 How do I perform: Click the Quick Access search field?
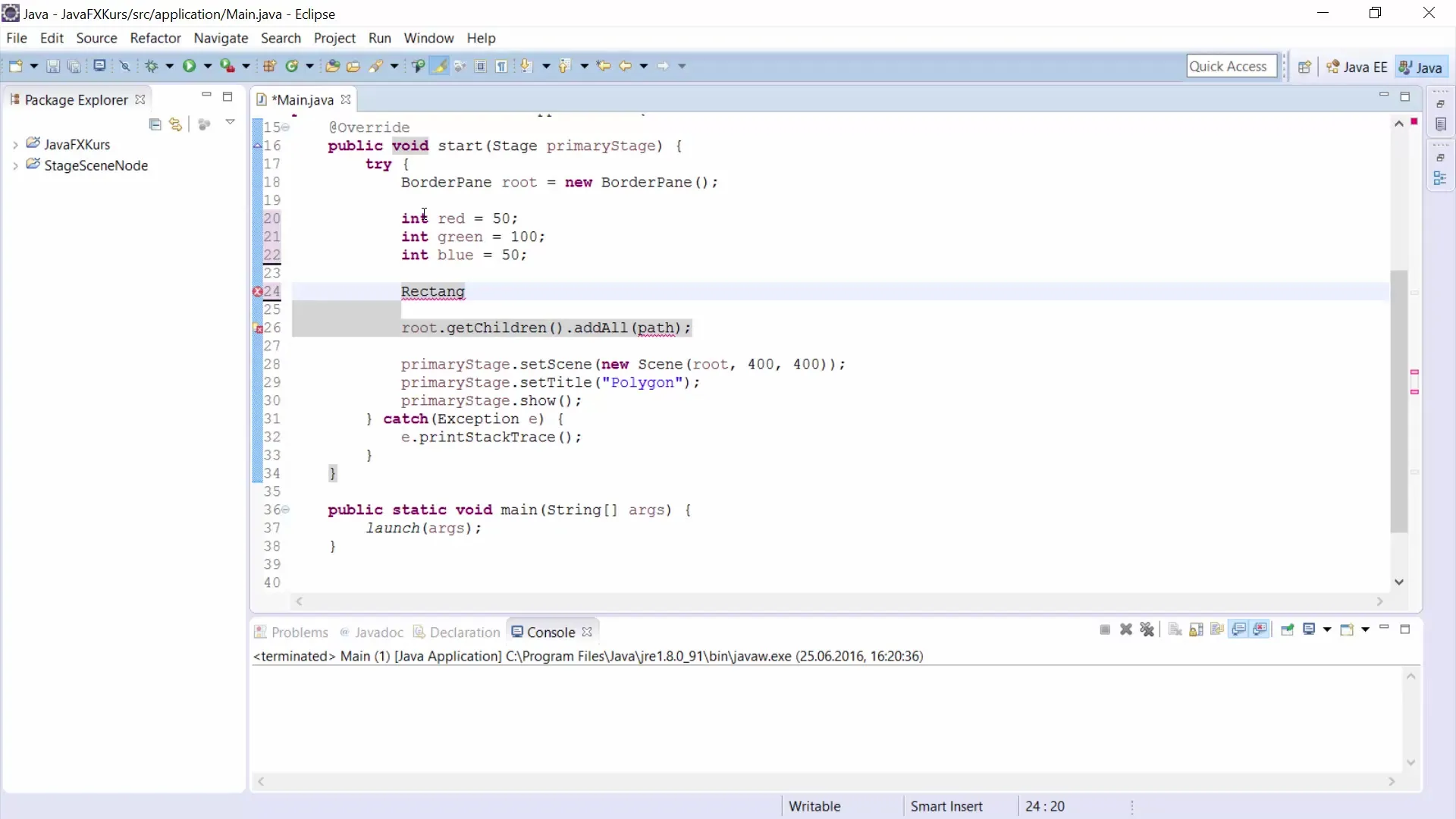coord(1232,66)
